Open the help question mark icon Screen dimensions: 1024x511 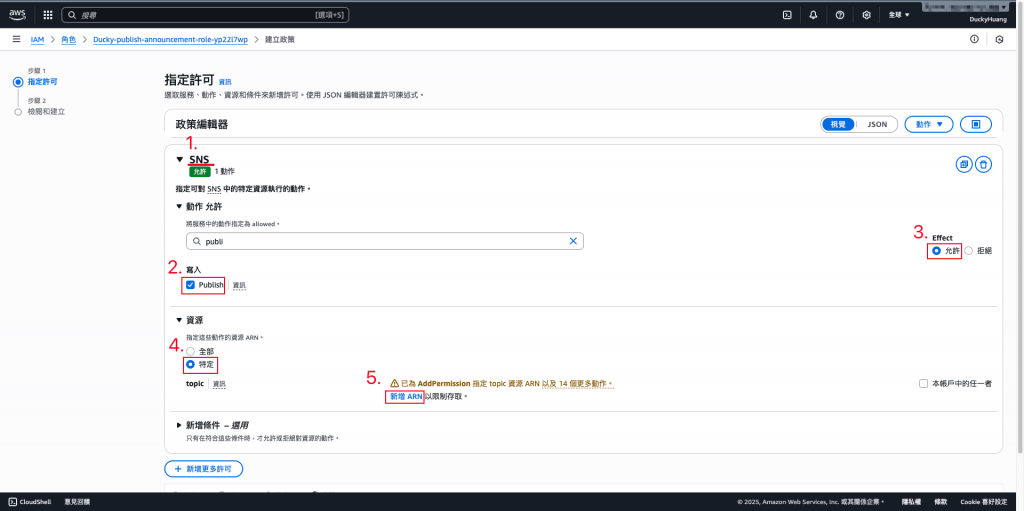[840, 14]
